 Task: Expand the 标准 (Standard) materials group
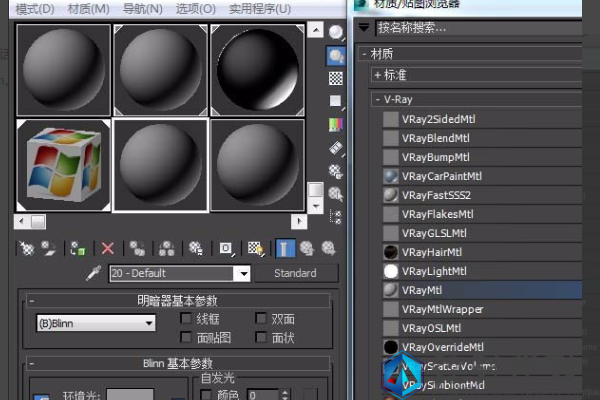point(378,74)
